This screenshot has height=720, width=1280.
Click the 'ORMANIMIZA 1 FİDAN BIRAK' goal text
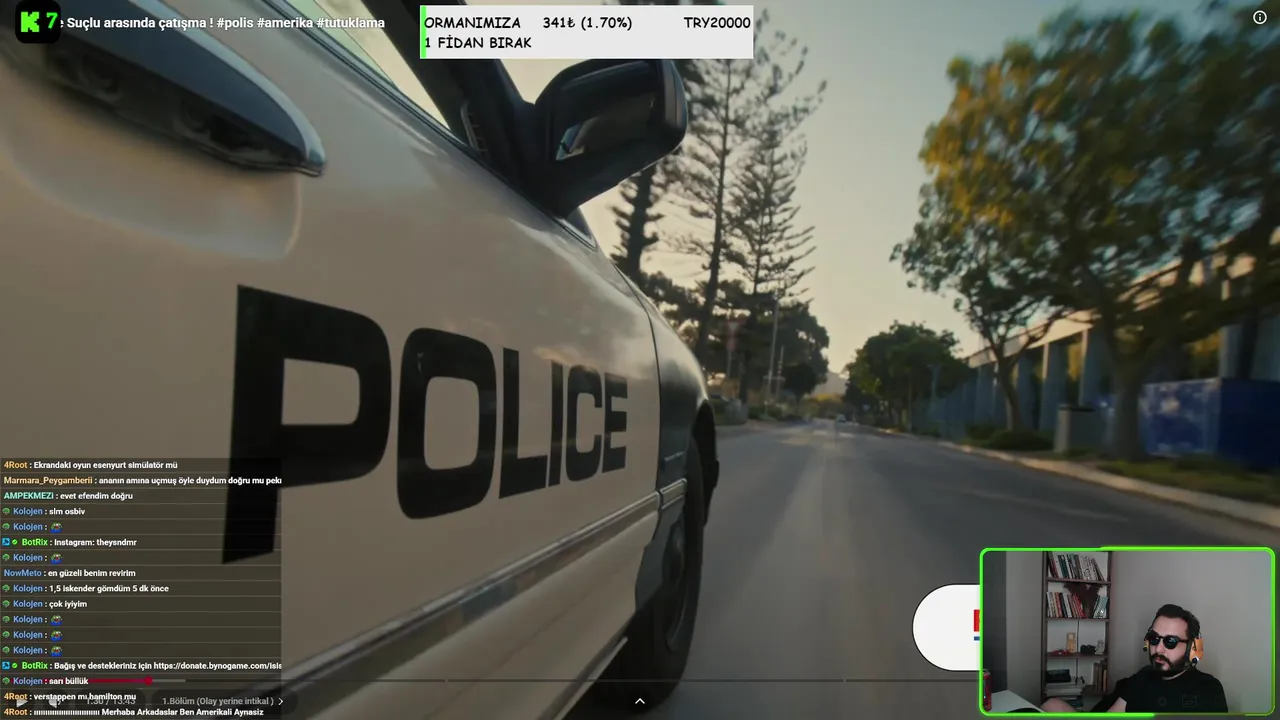[478, 33]
